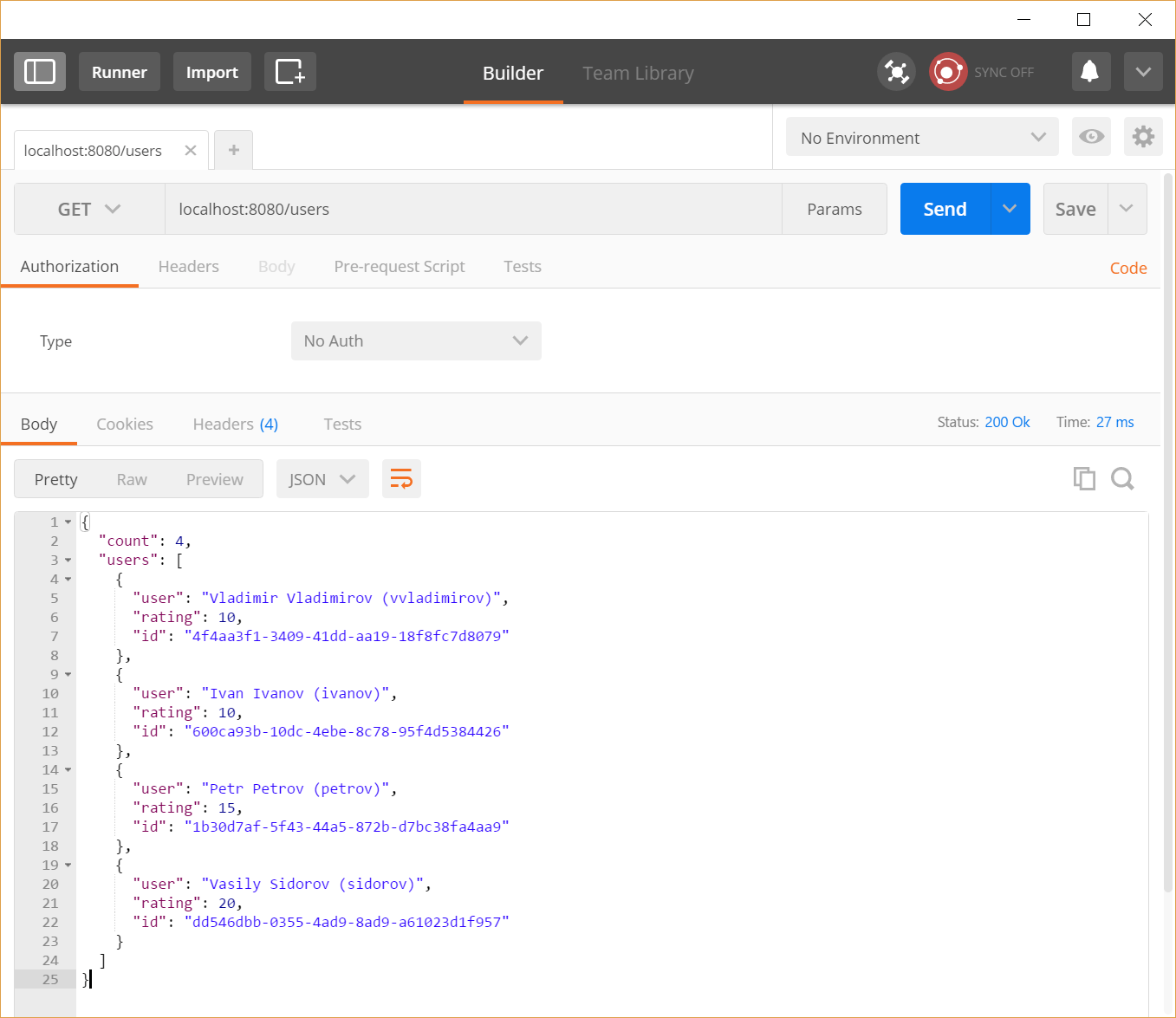Toggle the sidebar panel icon

(40, 71)
